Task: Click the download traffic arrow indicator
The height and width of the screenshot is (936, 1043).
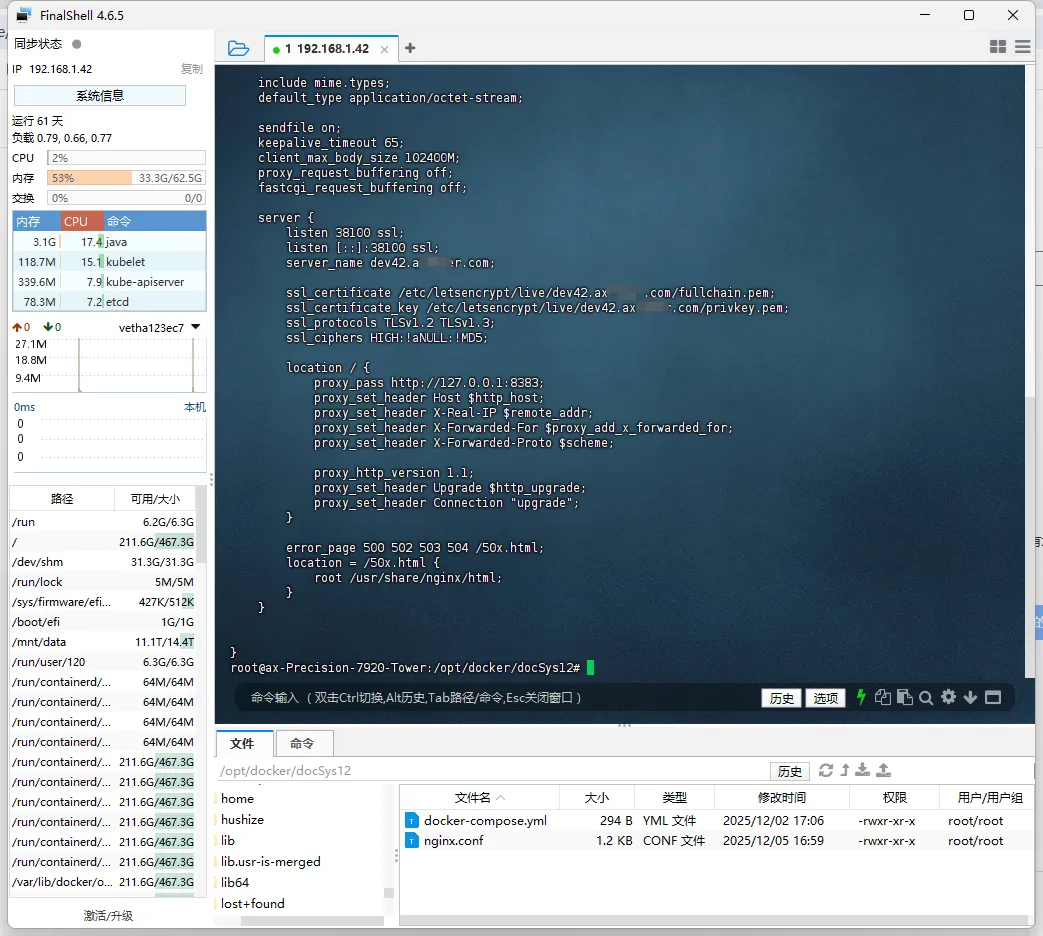Action: [x=48, y=327]
